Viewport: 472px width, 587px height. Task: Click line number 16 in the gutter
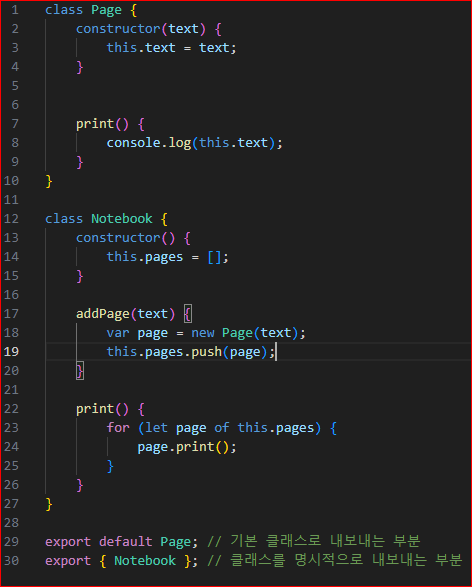click(11, 295)
